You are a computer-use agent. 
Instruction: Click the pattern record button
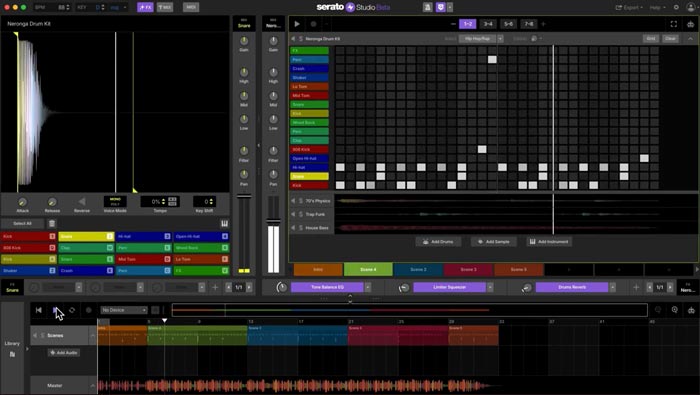pos(313,24)
